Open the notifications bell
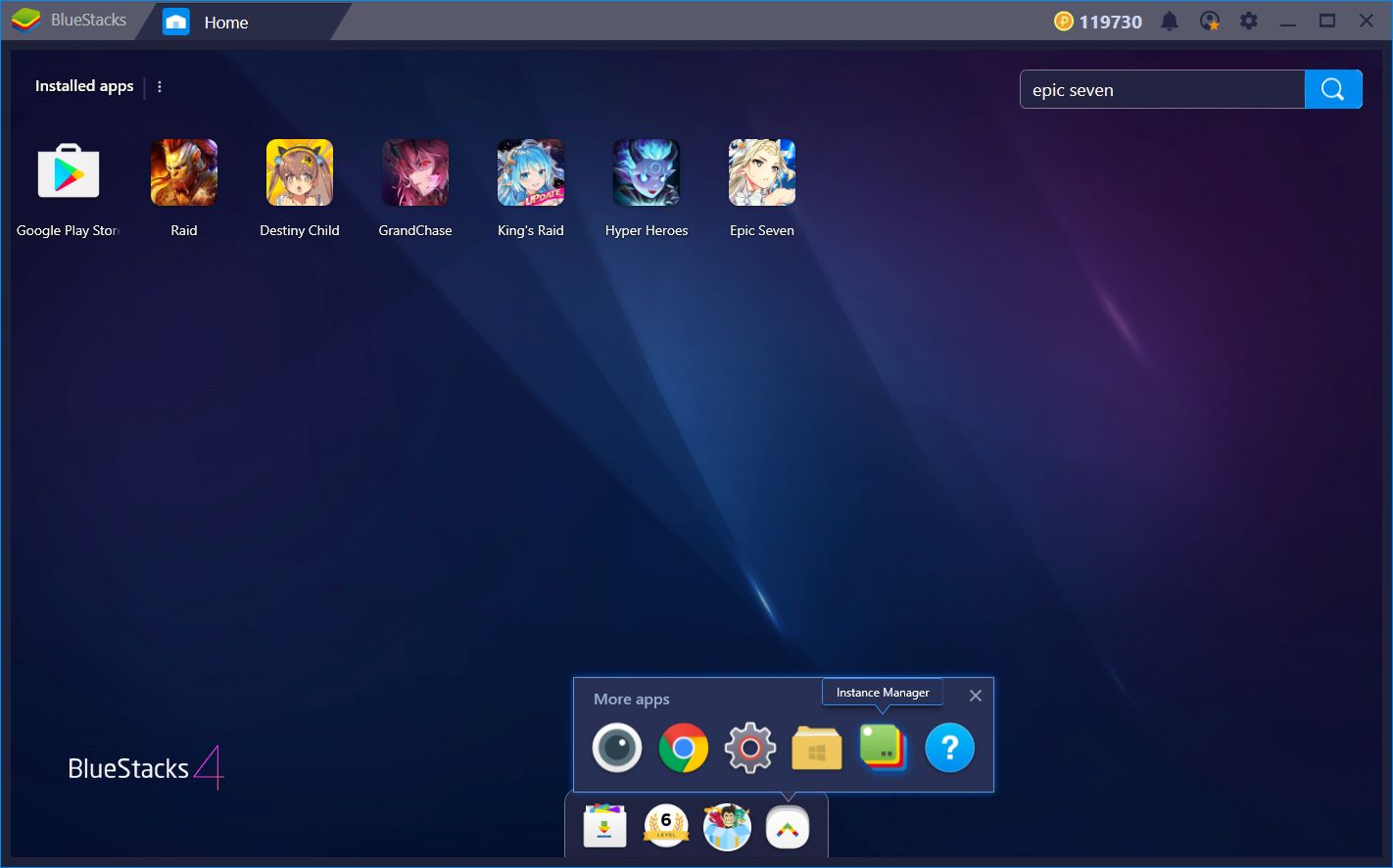The height and width of the screenshot is (868, 1393). pyautogui.click(x=1170, y=21)
